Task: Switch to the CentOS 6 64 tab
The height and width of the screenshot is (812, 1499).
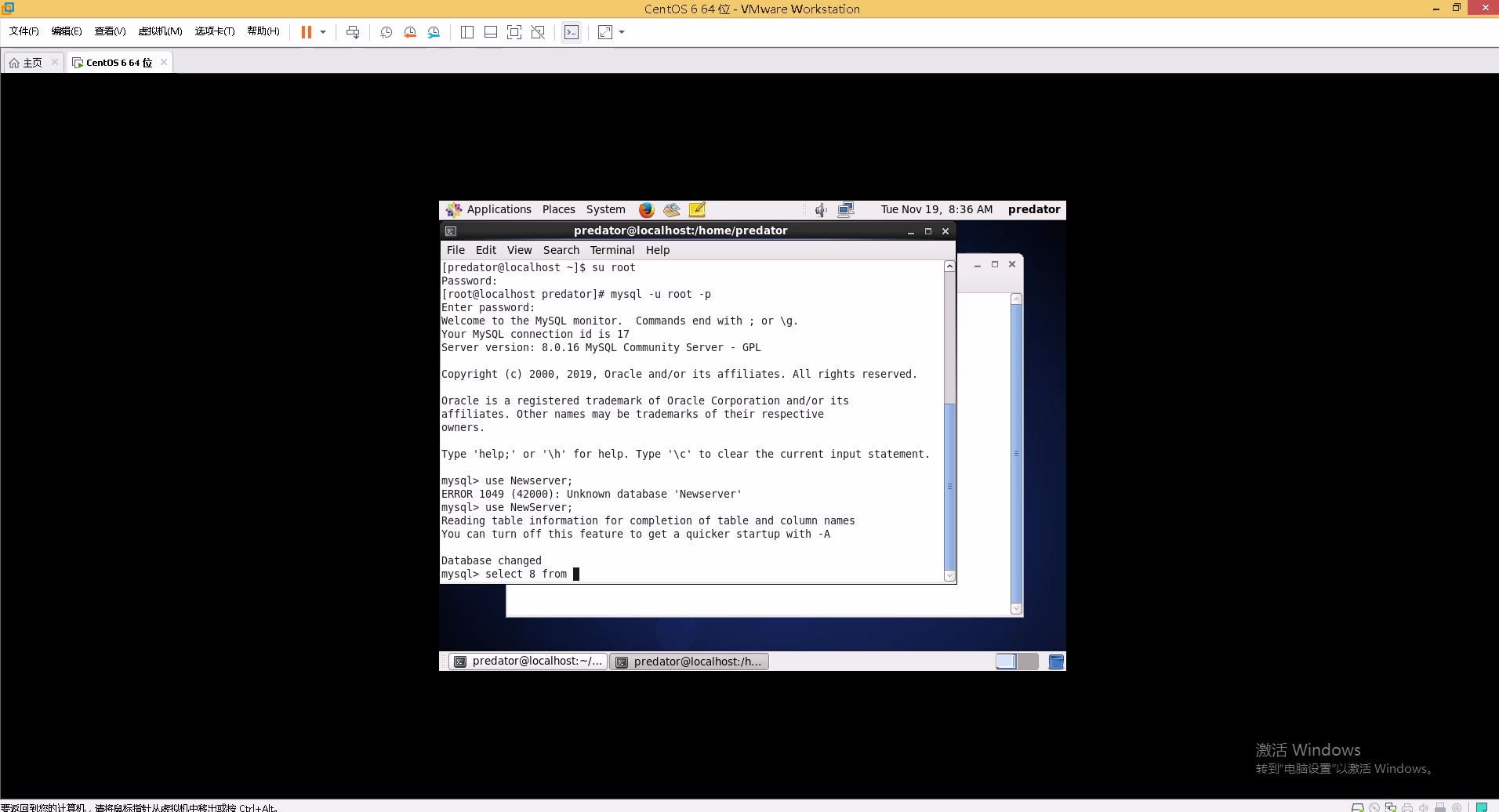Action: (x=116, y=62)
